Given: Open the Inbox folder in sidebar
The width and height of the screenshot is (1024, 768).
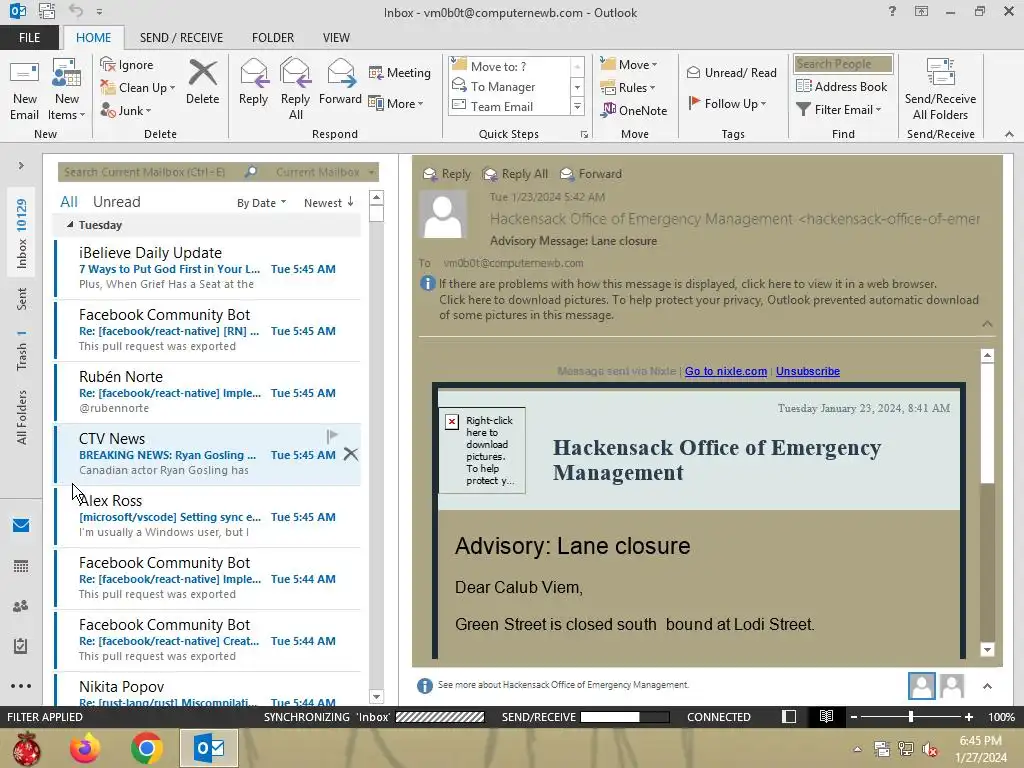Looking at the screenshot, I should [22, 233].
